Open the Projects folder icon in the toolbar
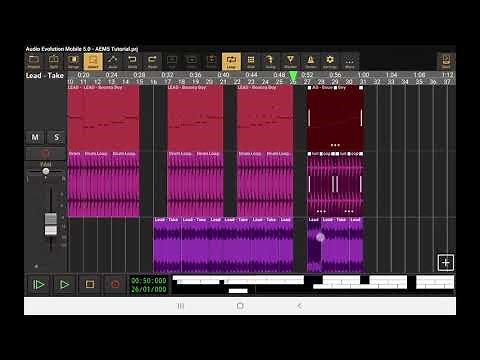480x360 pixels. click(x=34, y=62)
